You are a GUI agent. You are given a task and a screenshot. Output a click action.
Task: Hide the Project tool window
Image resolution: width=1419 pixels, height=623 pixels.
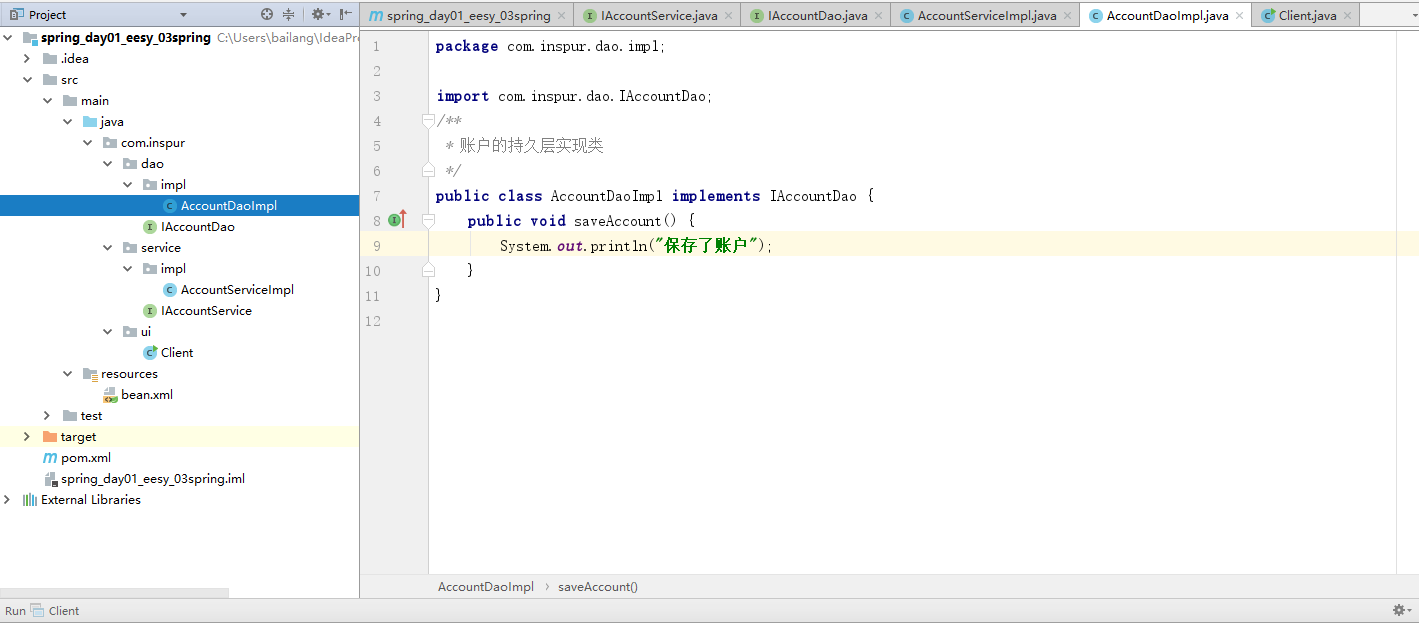click(x=346, y=14)
